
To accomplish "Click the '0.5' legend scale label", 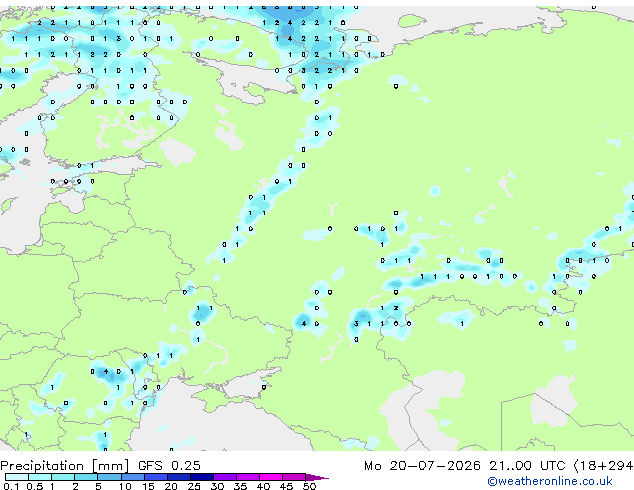I will [34, 486].
